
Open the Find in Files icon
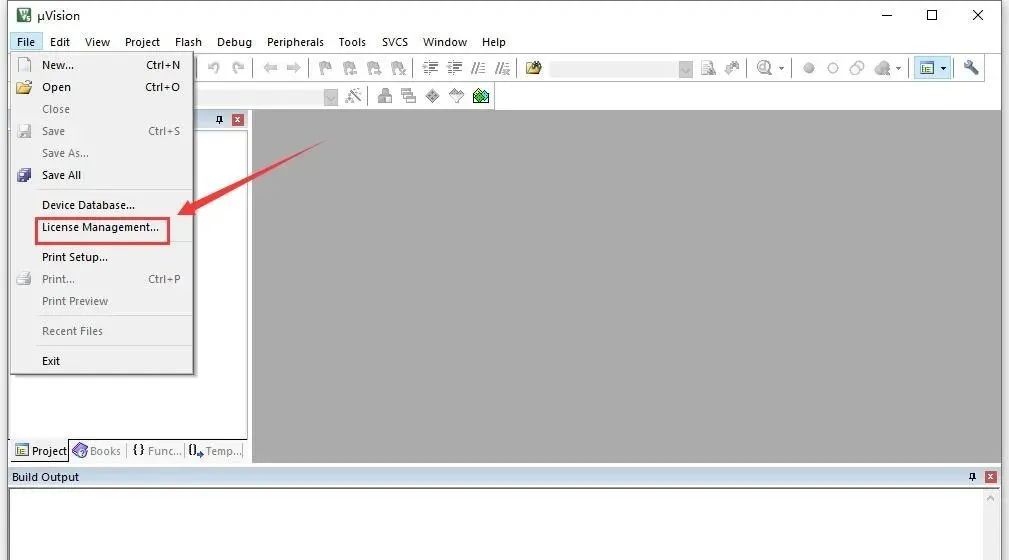point(533,68)
